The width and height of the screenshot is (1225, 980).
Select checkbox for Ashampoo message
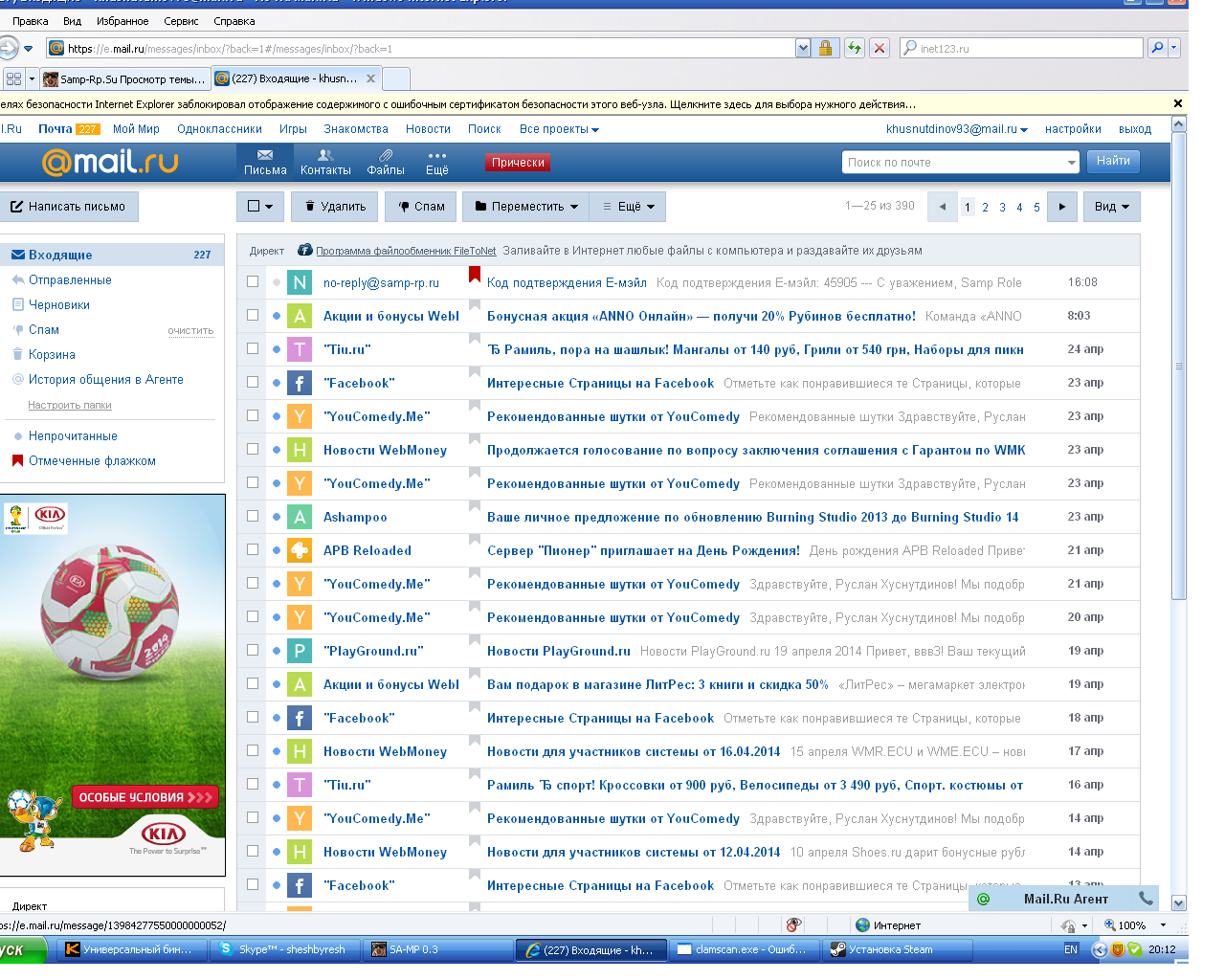pyautogui.click(x=253, y=516)
